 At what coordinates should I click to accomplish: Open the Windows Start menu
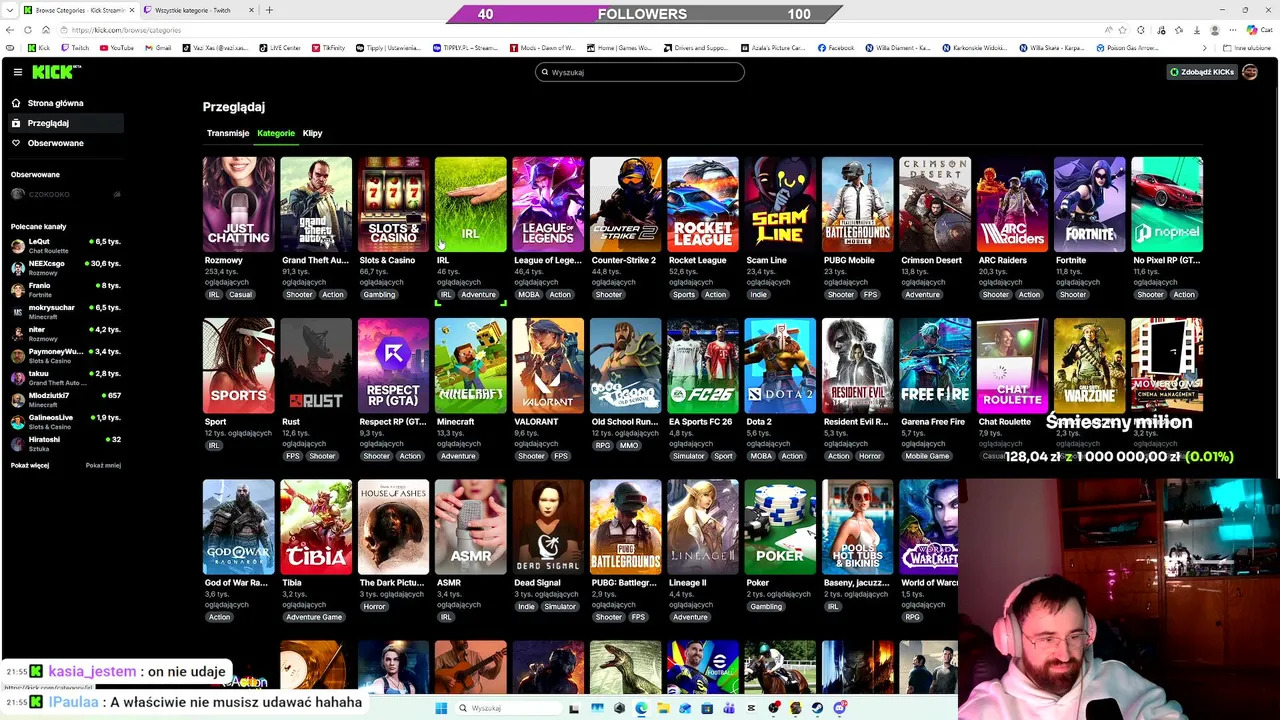[441, 708]
